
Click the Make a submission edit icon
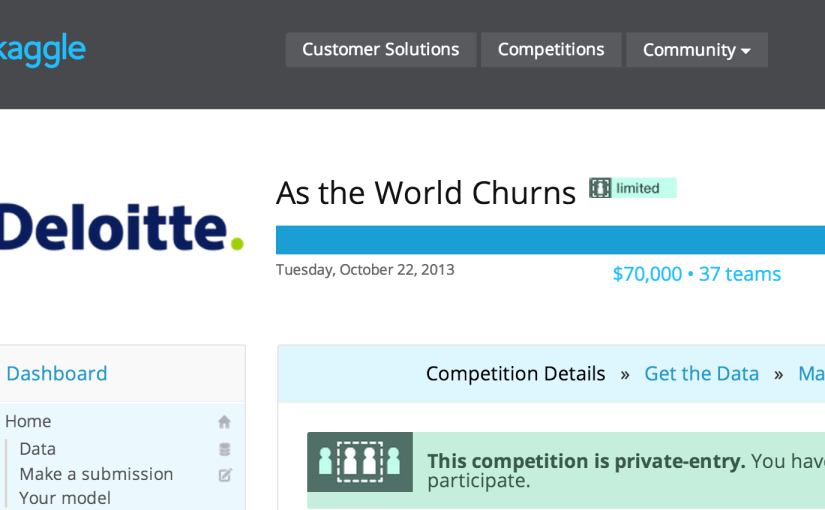click(x=225, y=475)
